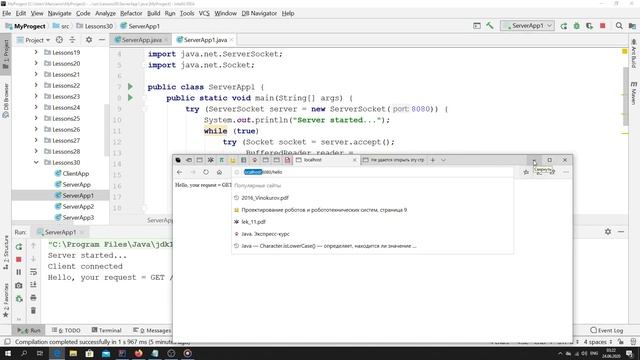Open Run panel settings gear

point(608,232)
